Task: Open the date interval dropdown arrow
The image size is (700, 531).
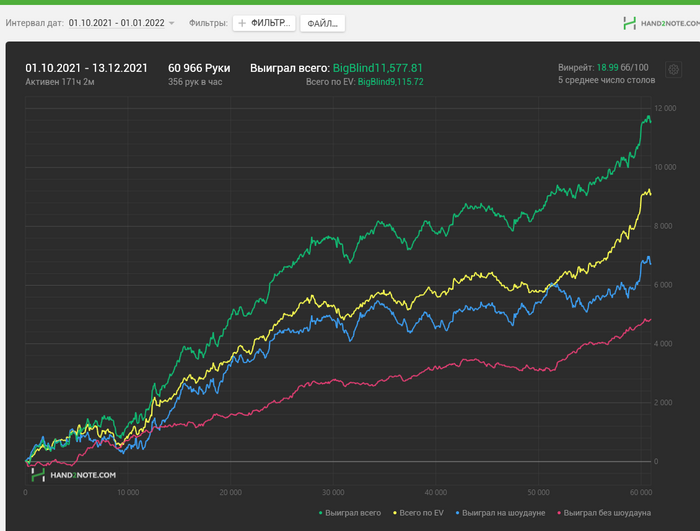Action: [171, 23]
